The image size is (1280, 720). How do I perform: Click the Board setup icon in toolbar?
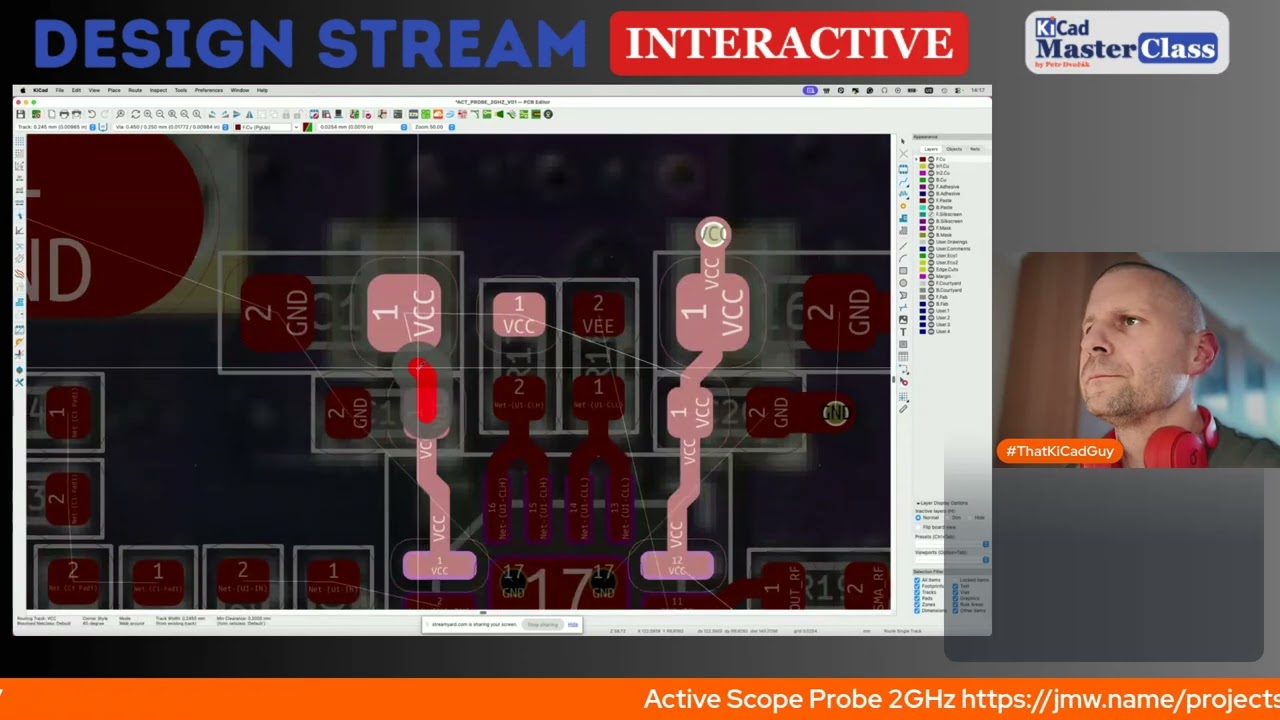tap(36, 114)
